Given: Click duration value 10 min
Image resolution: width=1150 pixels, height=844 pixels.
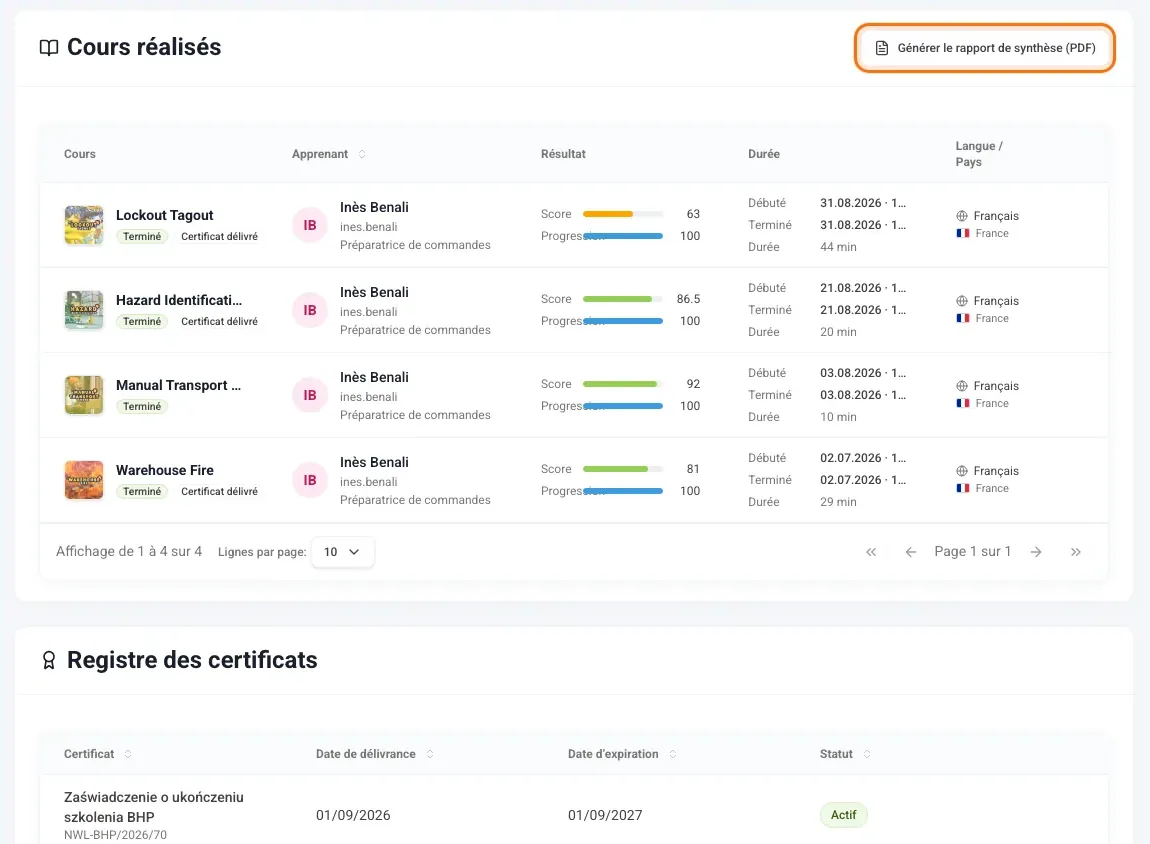Looking at the screenshot, I should coord(838,417).
